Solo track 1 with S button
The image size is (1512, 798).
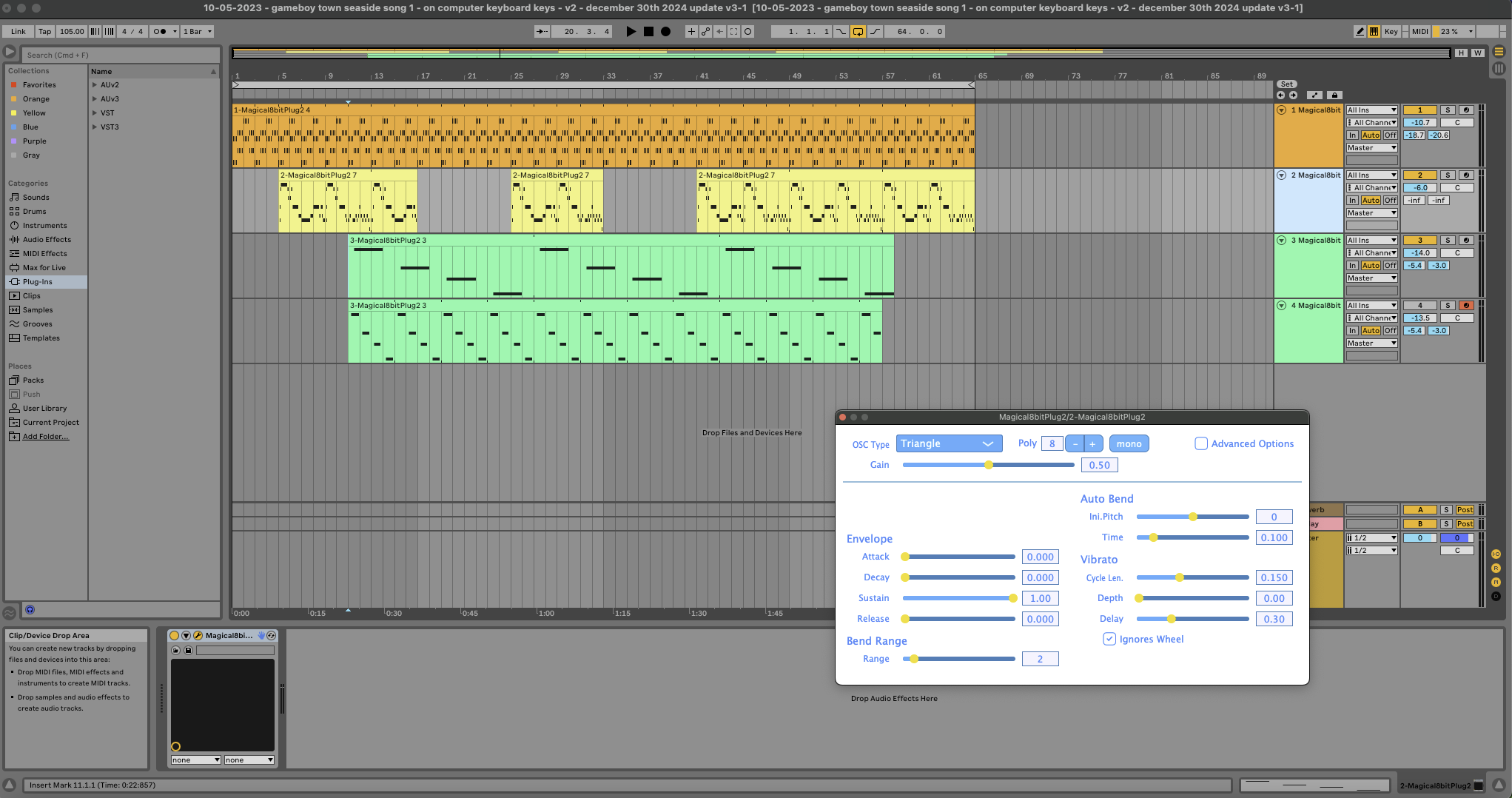coord(1448,110)
